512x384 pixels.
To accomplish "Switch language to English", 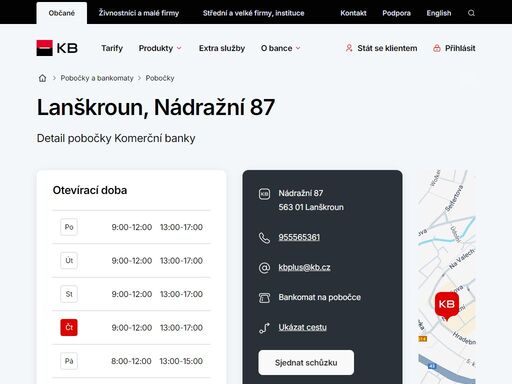I will (439, 13).
